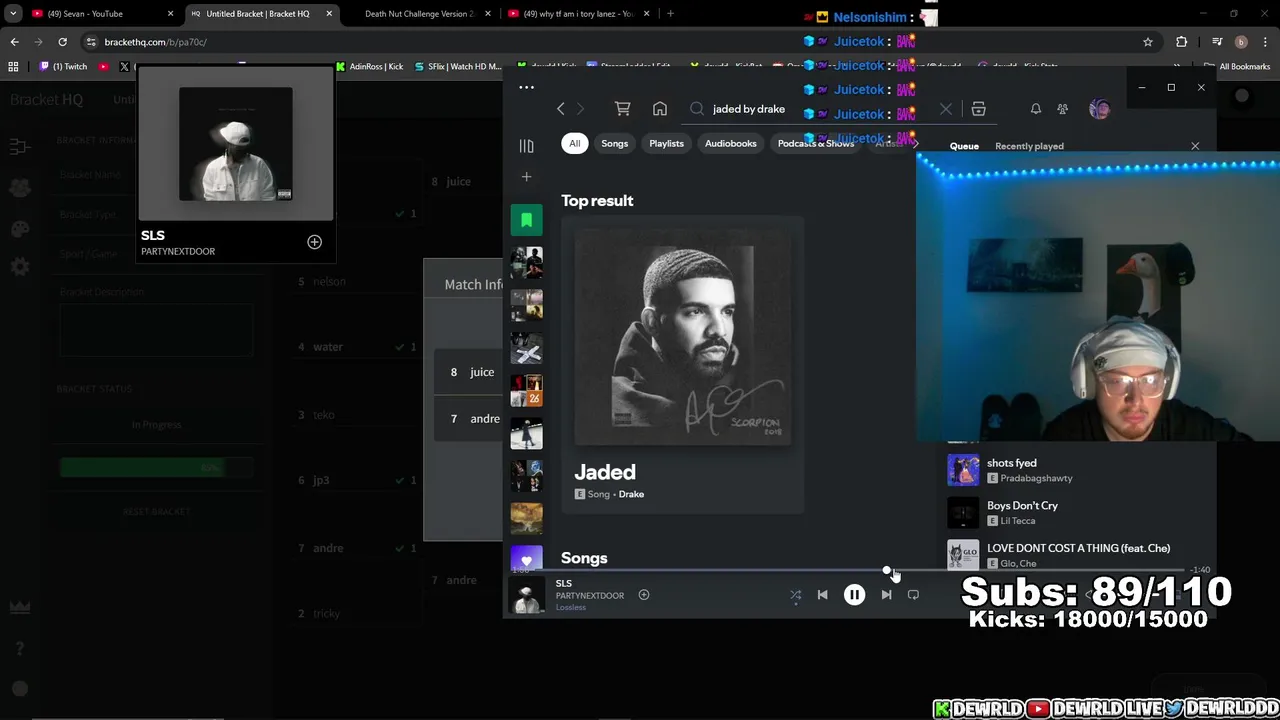Click the Lossless quality label
This screenshot has height=720, width=1280.
571,607
